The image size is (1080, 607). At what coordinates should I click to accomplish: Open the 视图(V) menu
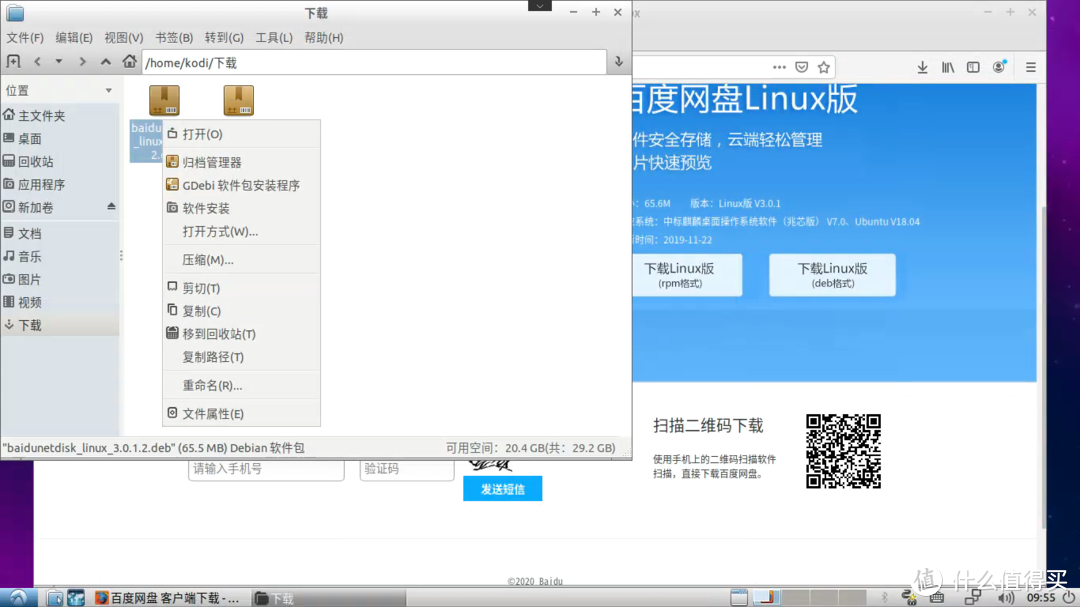(x=124, y=38)
